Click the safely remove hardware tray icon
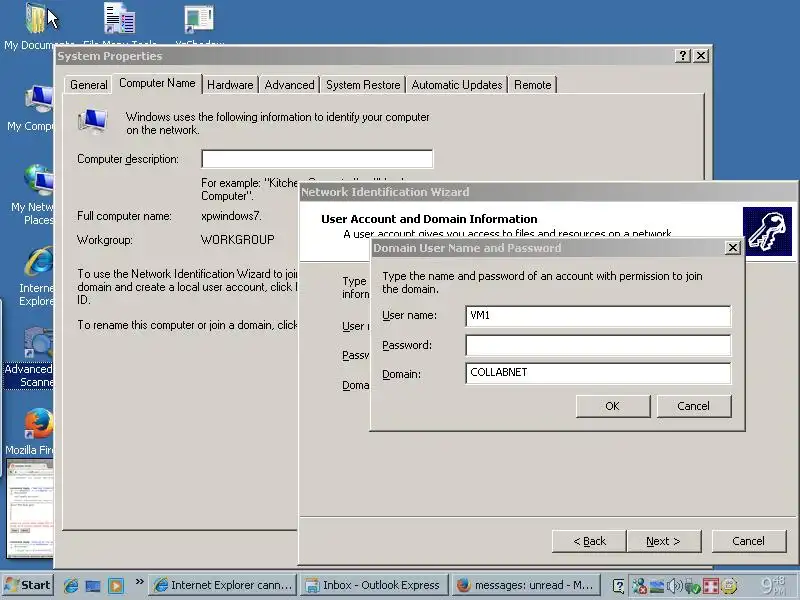 (692, 586)
